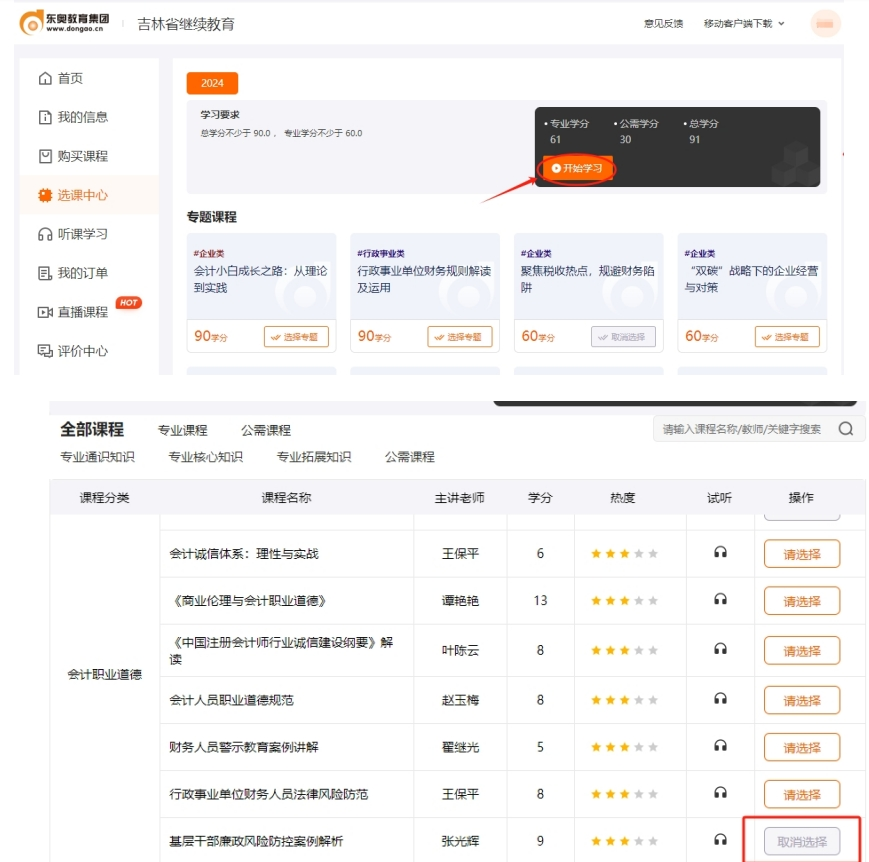This screenshot has height=862, width=869.
Task: Select 选择专题 for 会计小白成长之路
Action: coord(298,337)
